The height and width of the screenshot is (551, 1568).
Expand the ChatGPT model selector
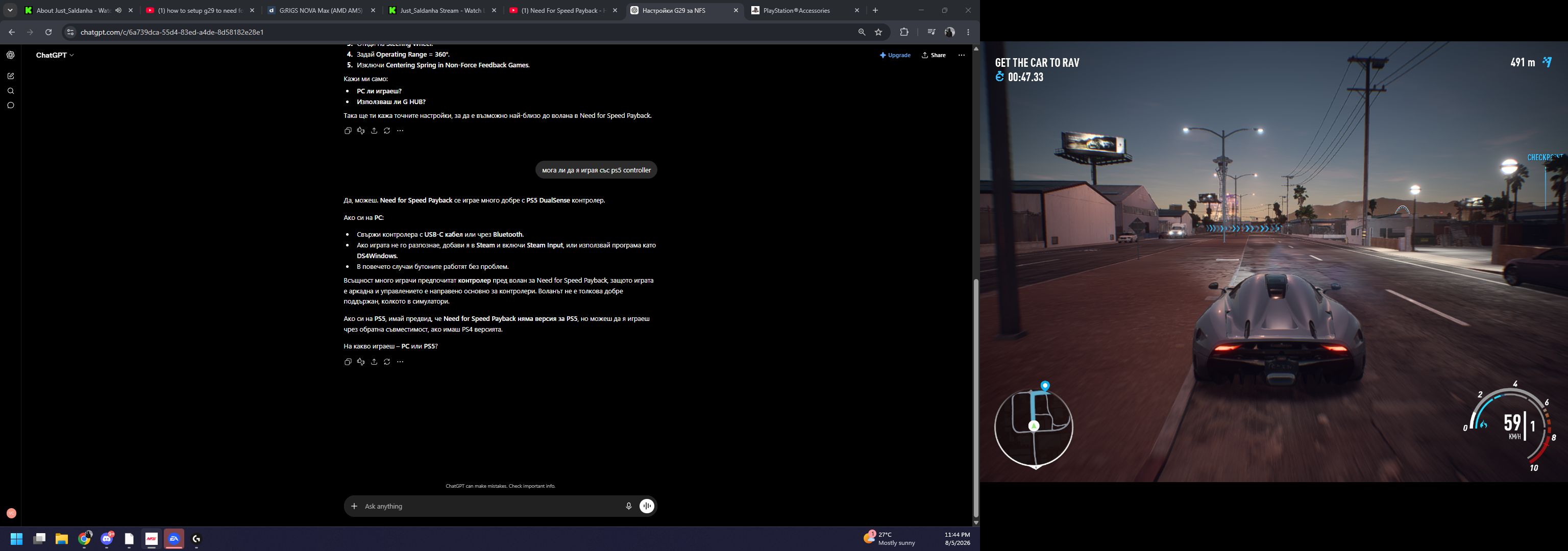click(x=55, y=55)
